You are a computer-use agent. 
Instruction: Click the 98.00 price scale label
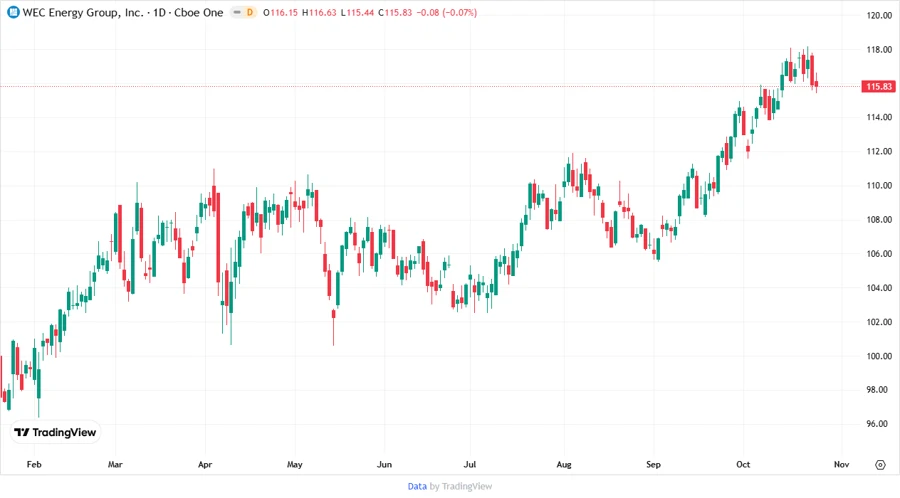tap(879, 390)
